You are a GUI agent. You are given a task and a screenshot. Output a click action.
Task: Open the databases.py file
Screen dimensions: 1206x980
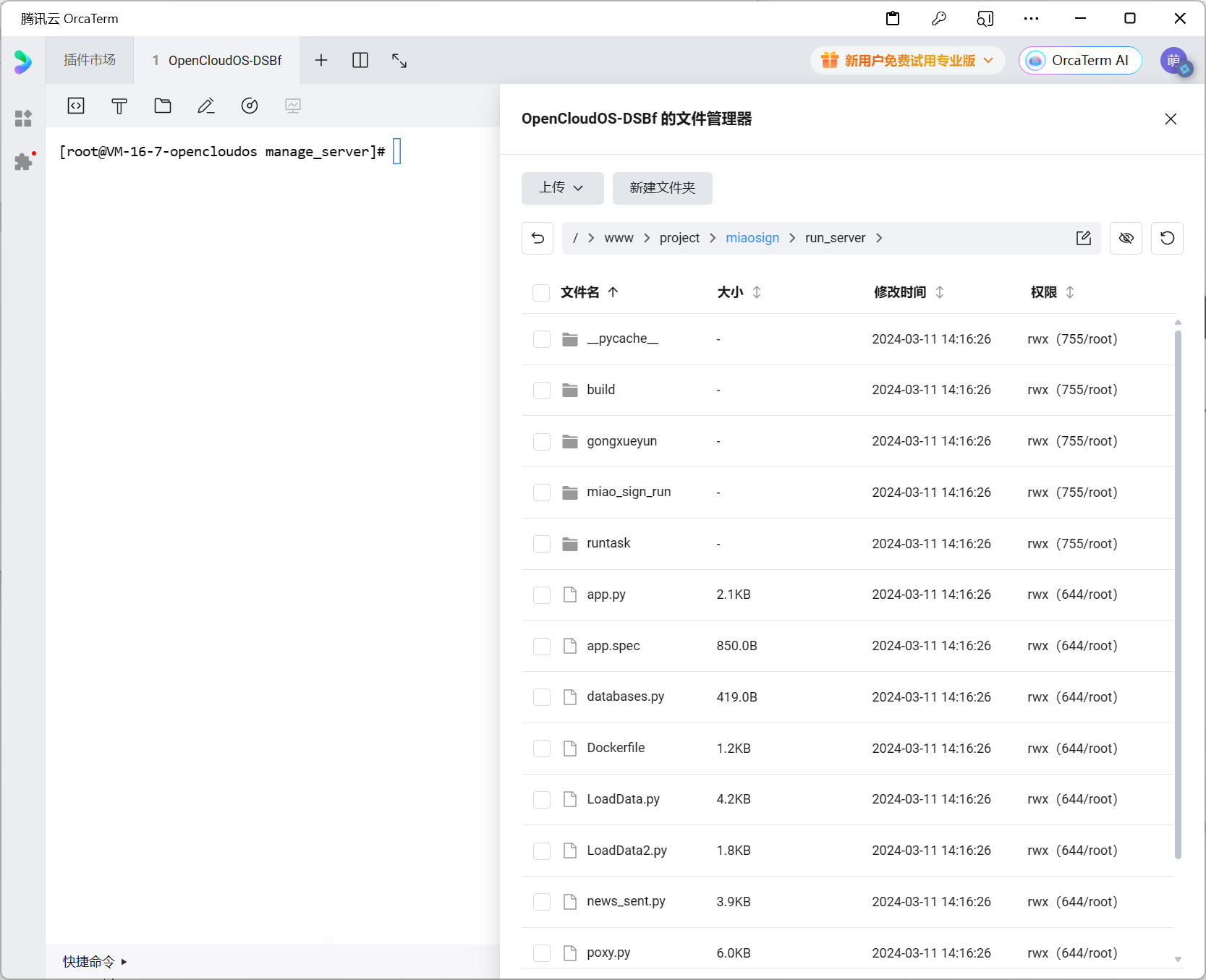pos(625,696)
